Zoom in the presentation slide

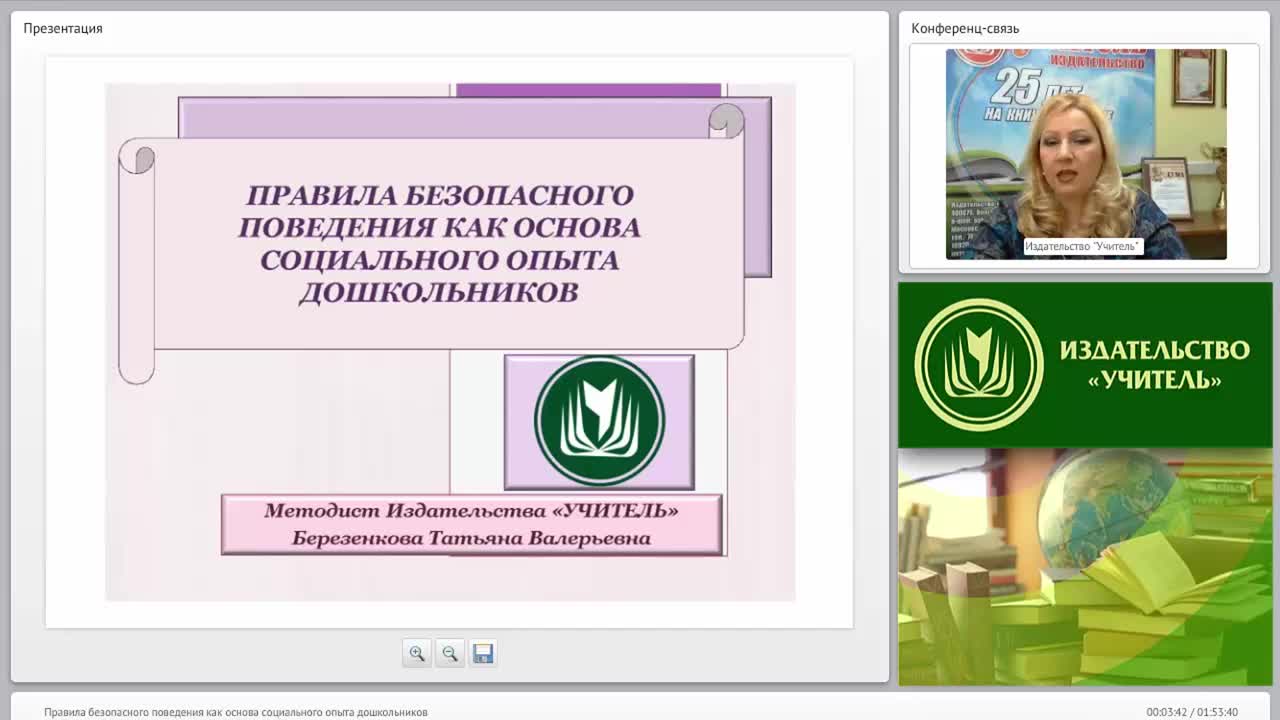416,653
